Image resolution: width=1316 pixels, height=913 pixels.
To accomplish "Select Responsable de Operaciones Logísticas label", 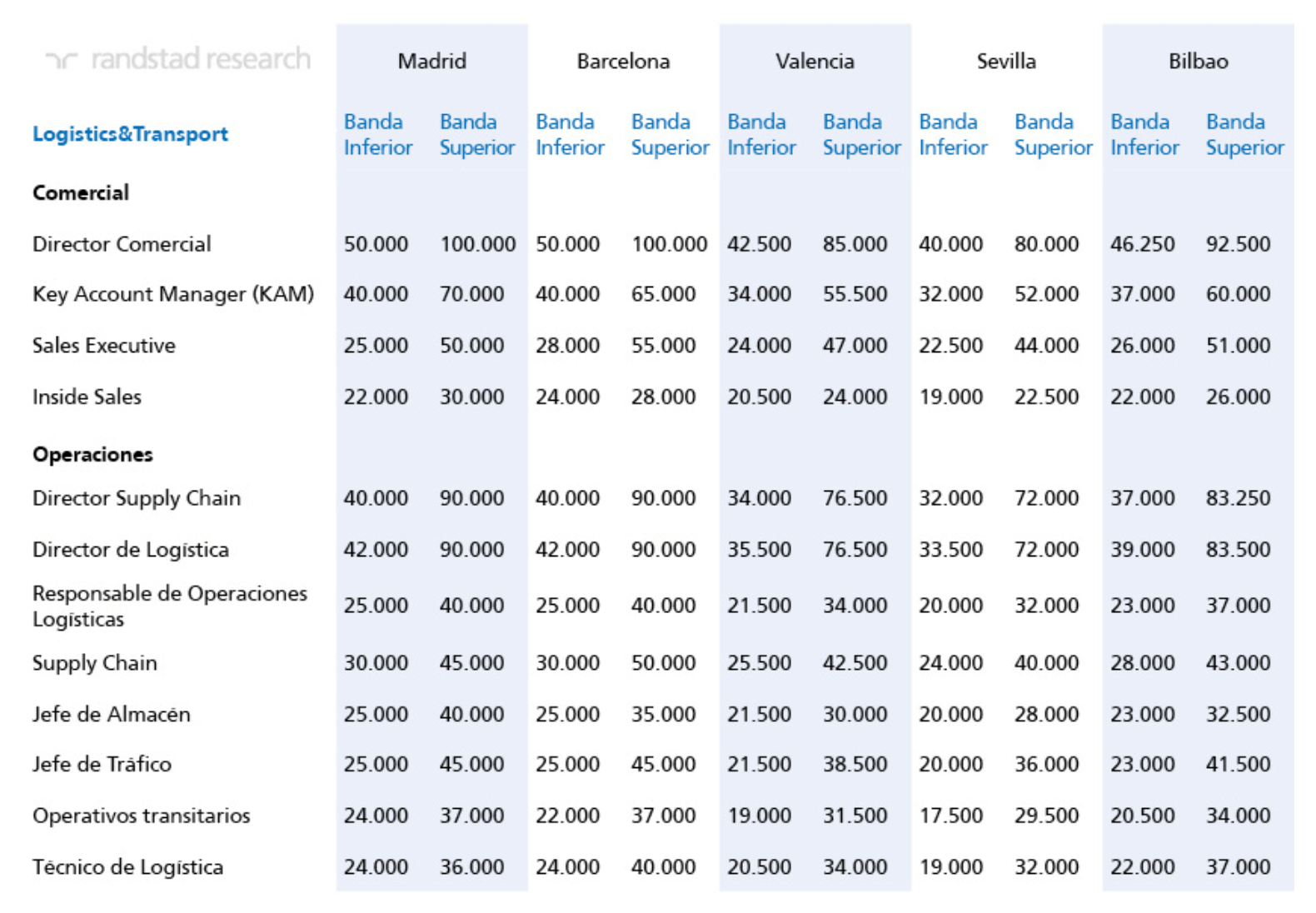I will pos(169,606).
